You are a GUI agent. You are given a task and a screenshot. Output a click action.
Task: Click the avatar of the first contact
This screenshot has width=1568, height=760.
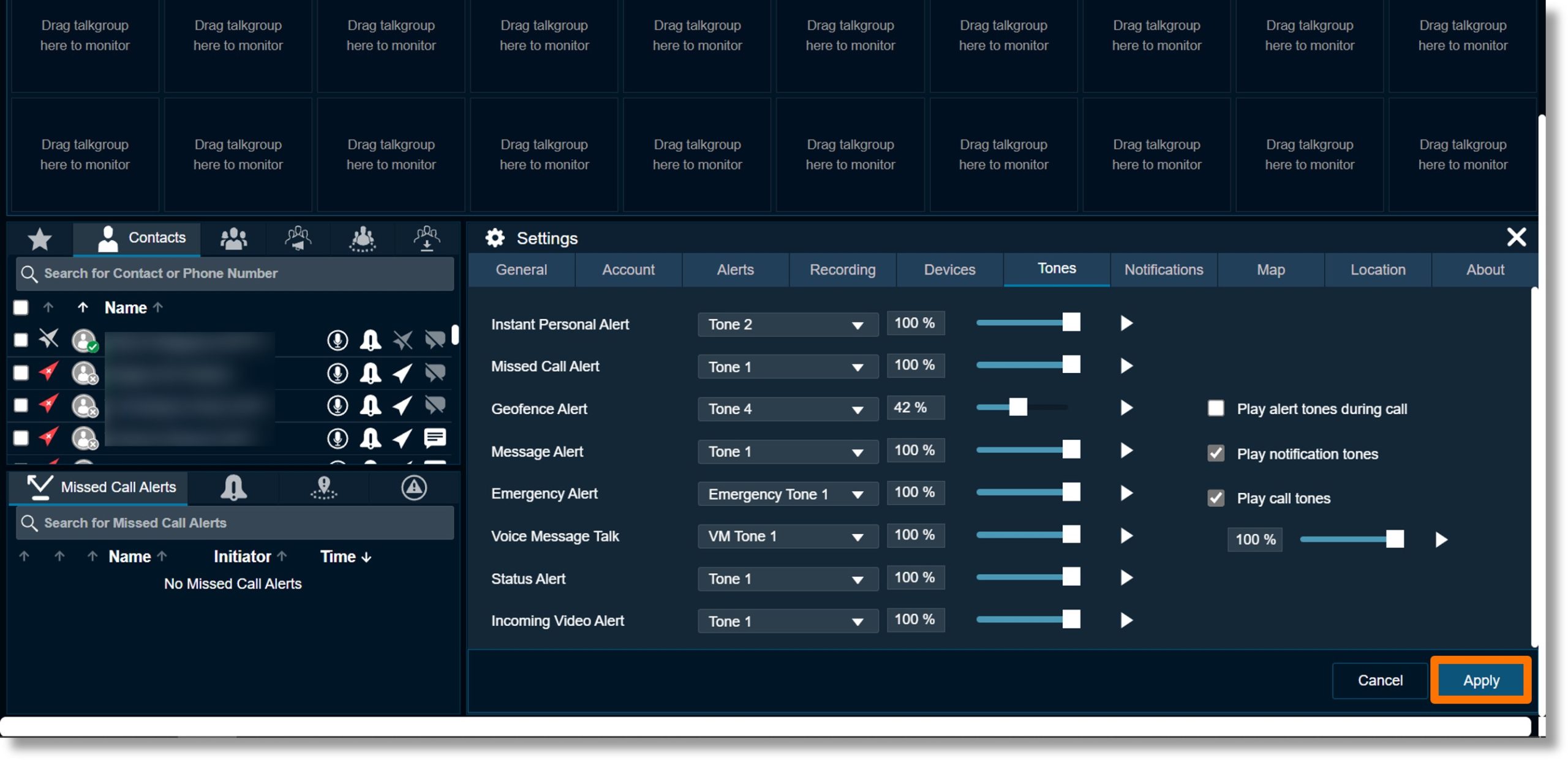84,340
